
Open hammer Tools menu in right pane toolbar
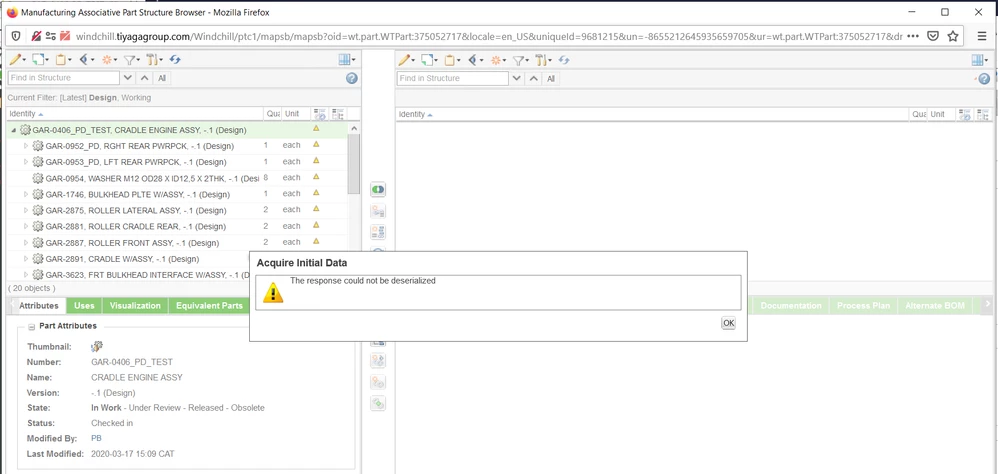[x=544, y=60]
